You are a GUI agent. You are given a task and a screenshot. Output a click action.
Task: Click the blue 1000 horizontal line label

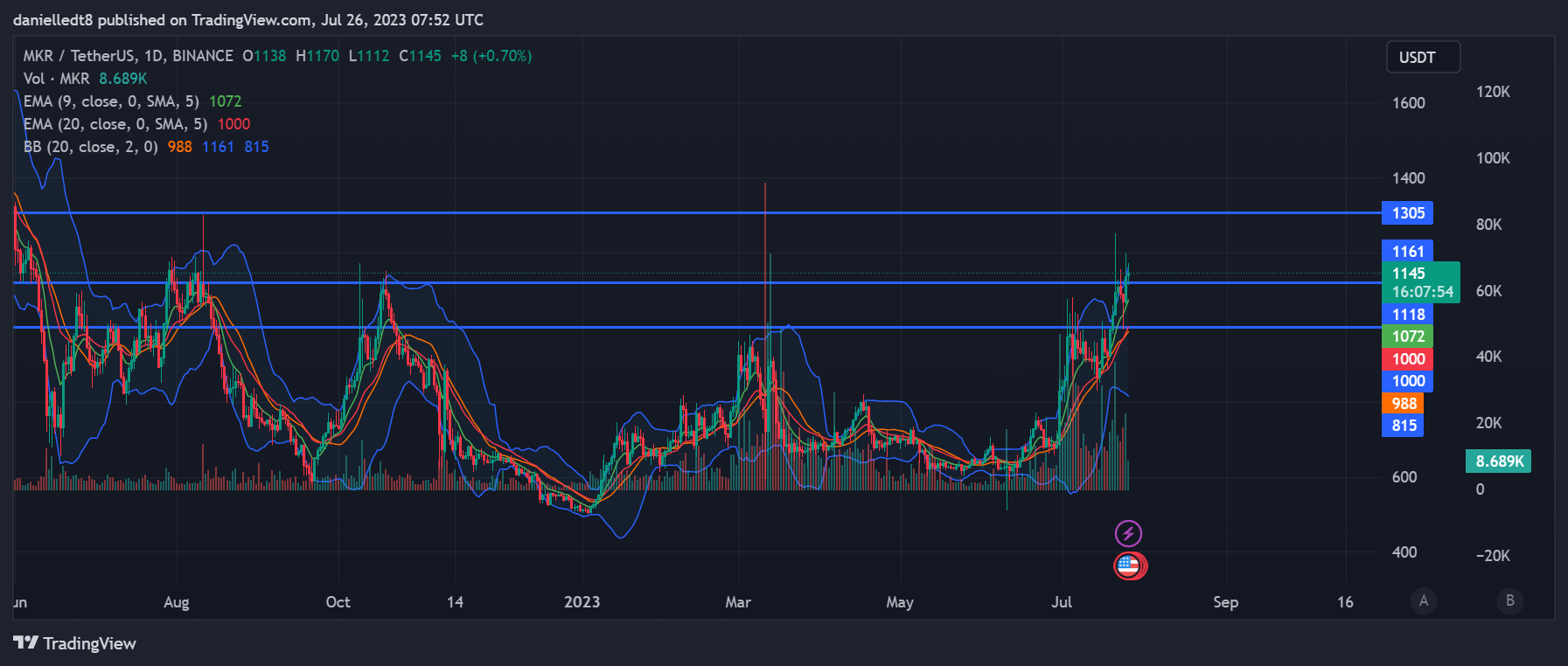[x=1408, y=381]
